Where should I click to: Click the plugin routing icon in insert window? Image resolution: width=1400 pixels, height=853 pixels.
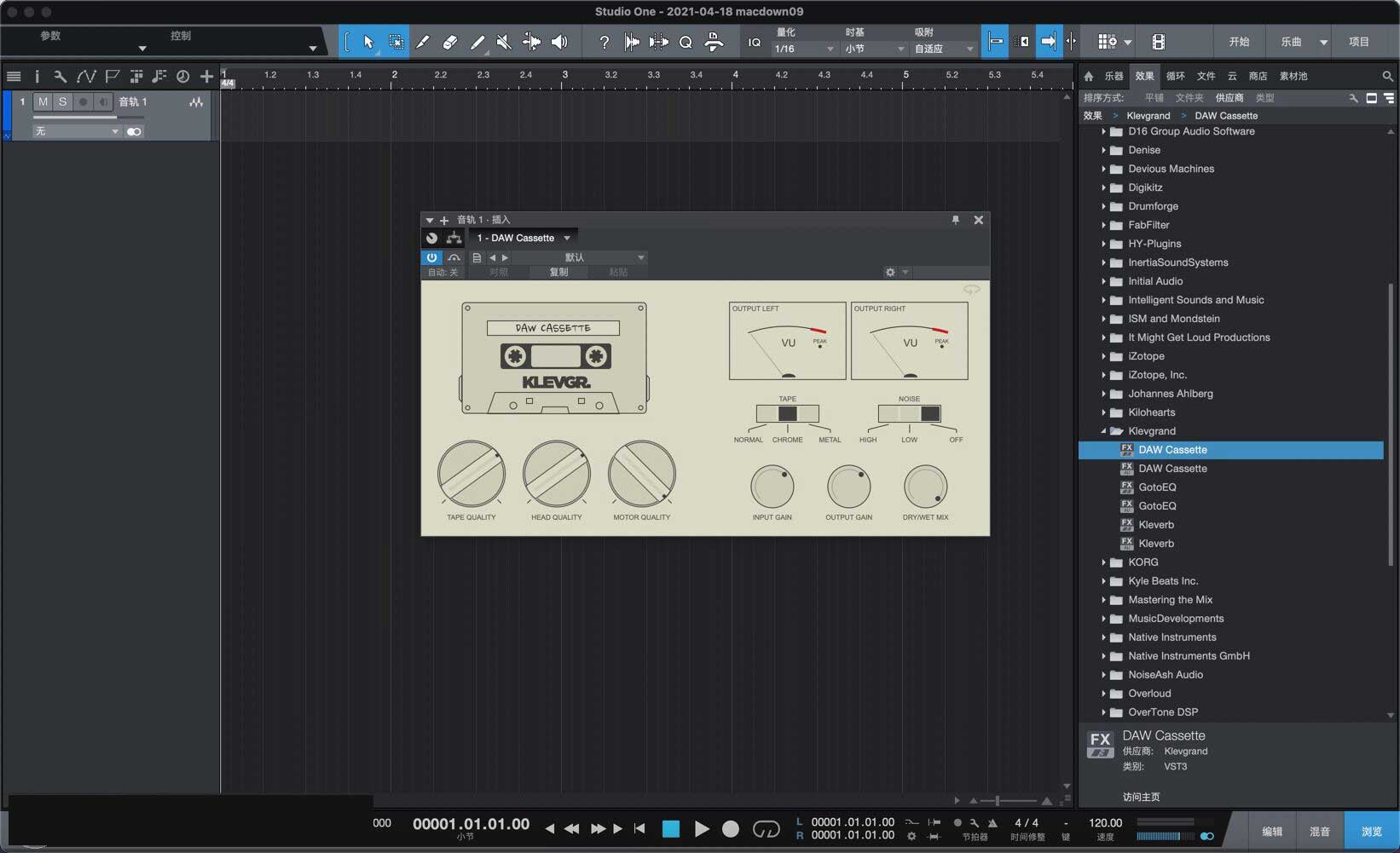(x=454, y=238)
